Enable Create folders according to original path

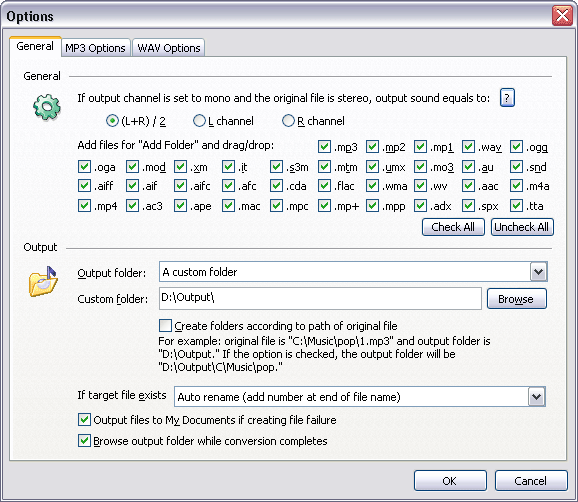(165, 325)
